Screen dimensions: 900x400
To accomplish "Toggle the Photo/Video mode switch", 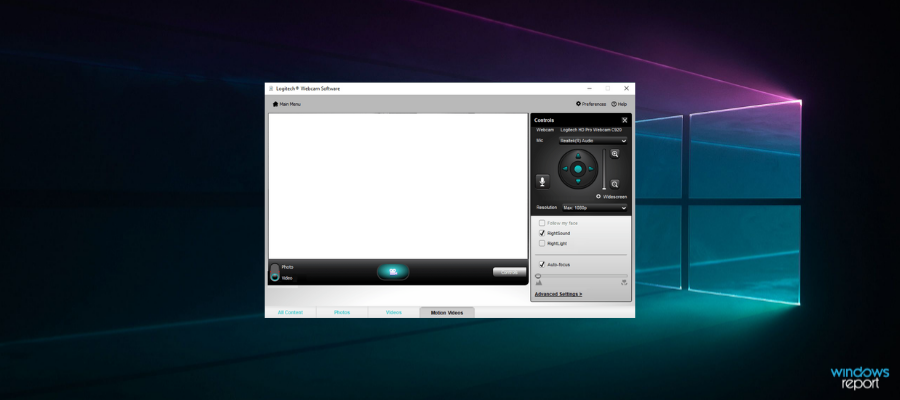I will pos(275,272).
